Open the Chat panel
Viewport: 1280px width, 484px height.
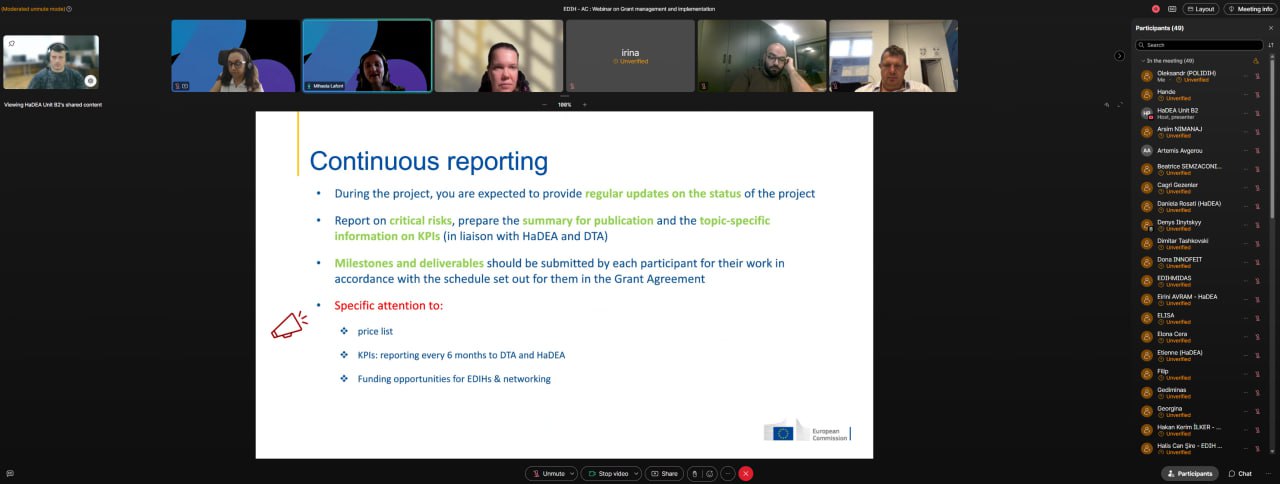[1240, 473]
